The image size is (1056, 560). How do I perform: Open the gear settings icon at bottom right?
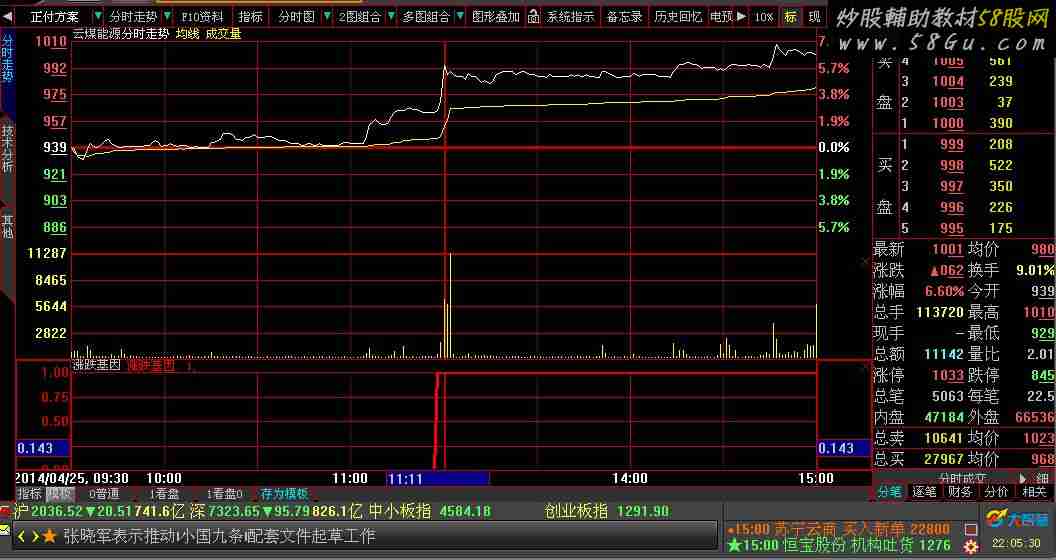(970, 547)
